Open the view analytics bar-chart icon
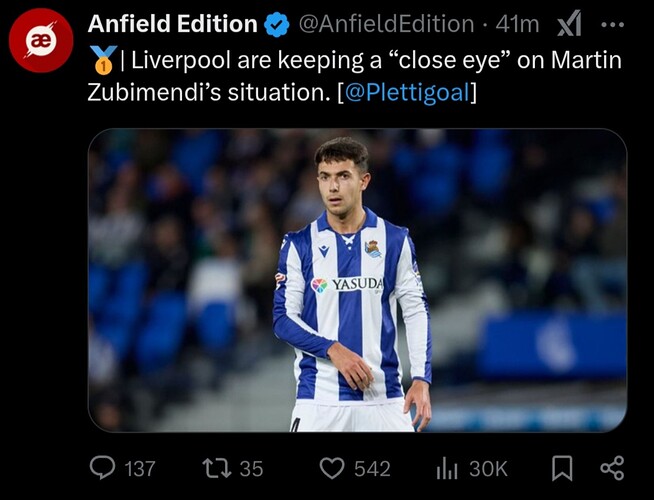654x500 pixels. tap(446, 467)
